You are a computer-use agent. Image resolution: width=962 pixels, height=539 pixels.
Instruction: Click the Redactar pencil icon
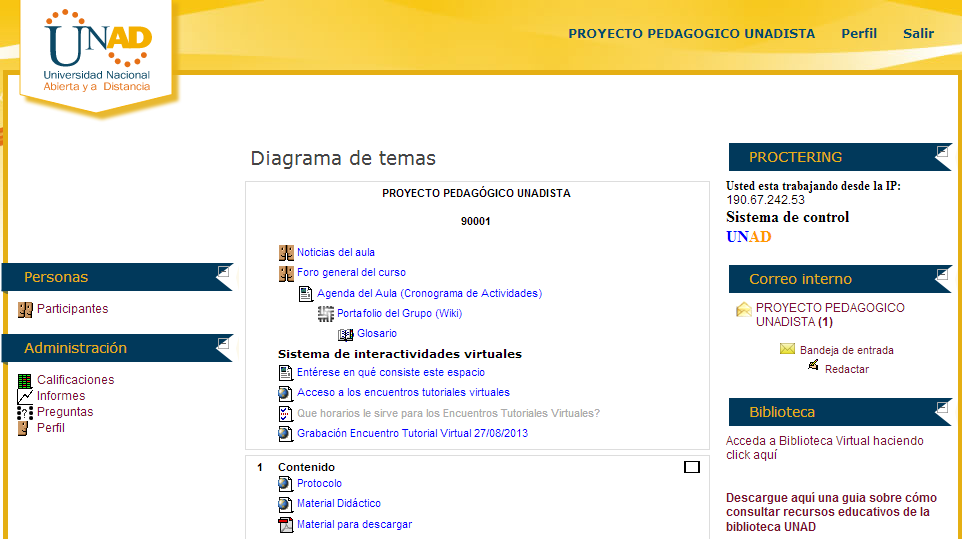[814, 367]
